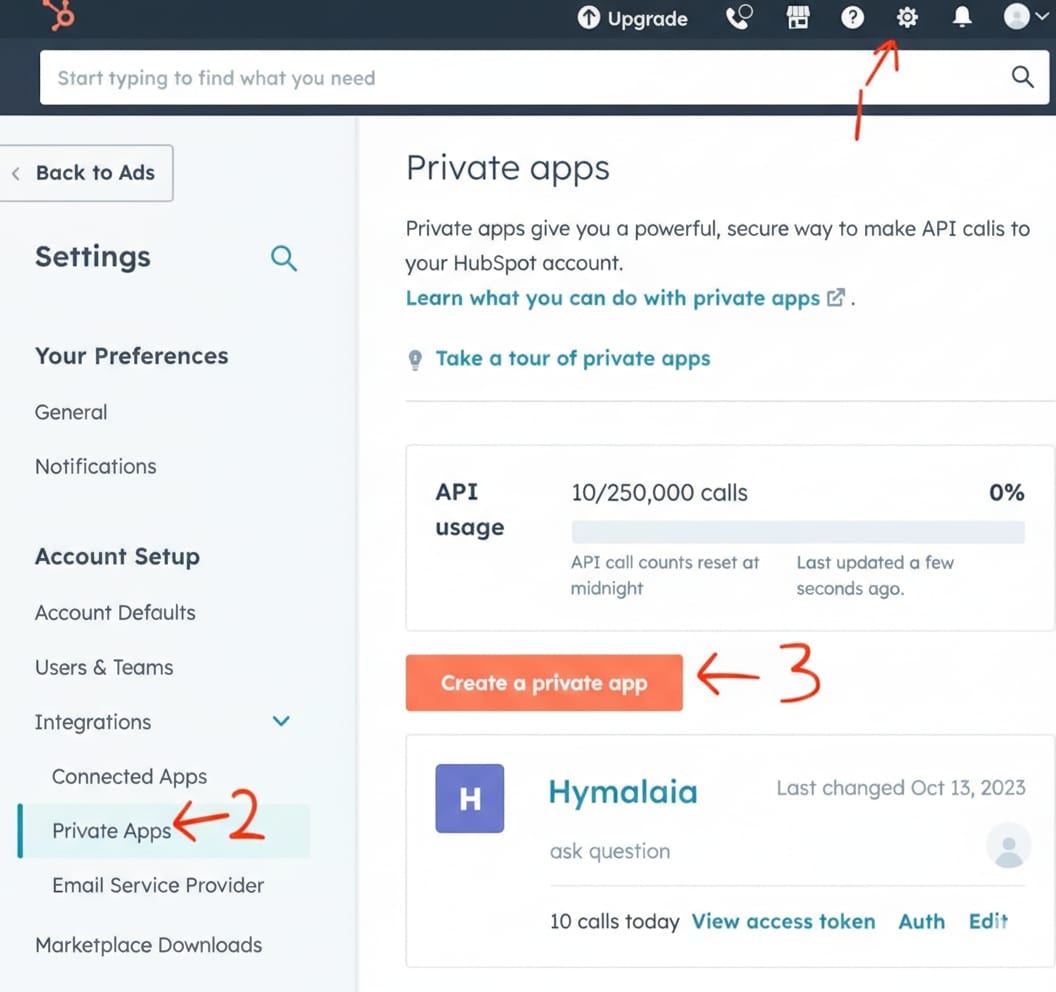This screenshot has width=1056, height=992.
Task: Expand the Back to Ads chevron
Action: [16, 172]
